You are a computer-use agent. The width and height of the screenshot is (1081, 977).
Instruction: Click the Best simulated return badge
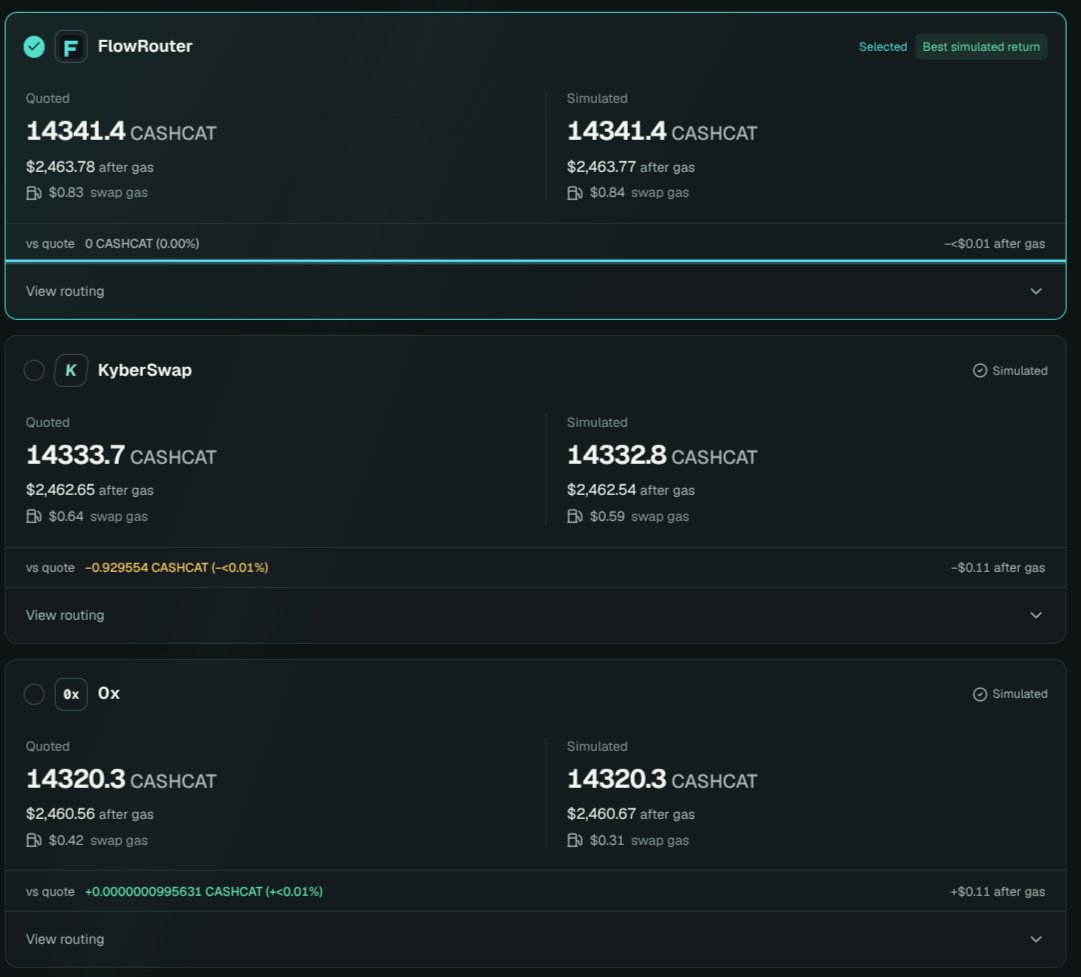click(981, 47)
